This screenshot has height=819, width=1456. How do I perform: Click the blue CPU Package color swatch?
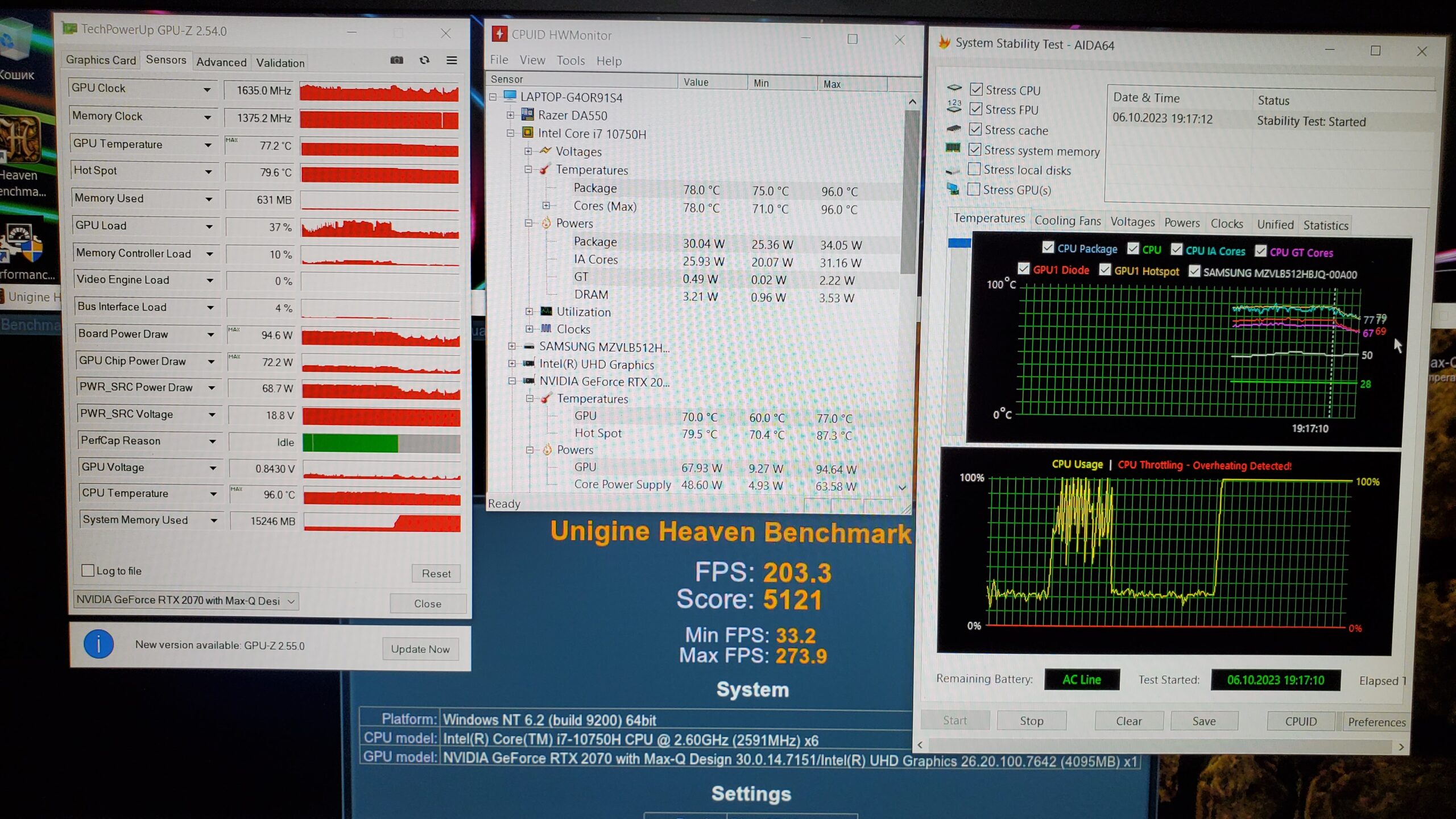pos(959,243)
